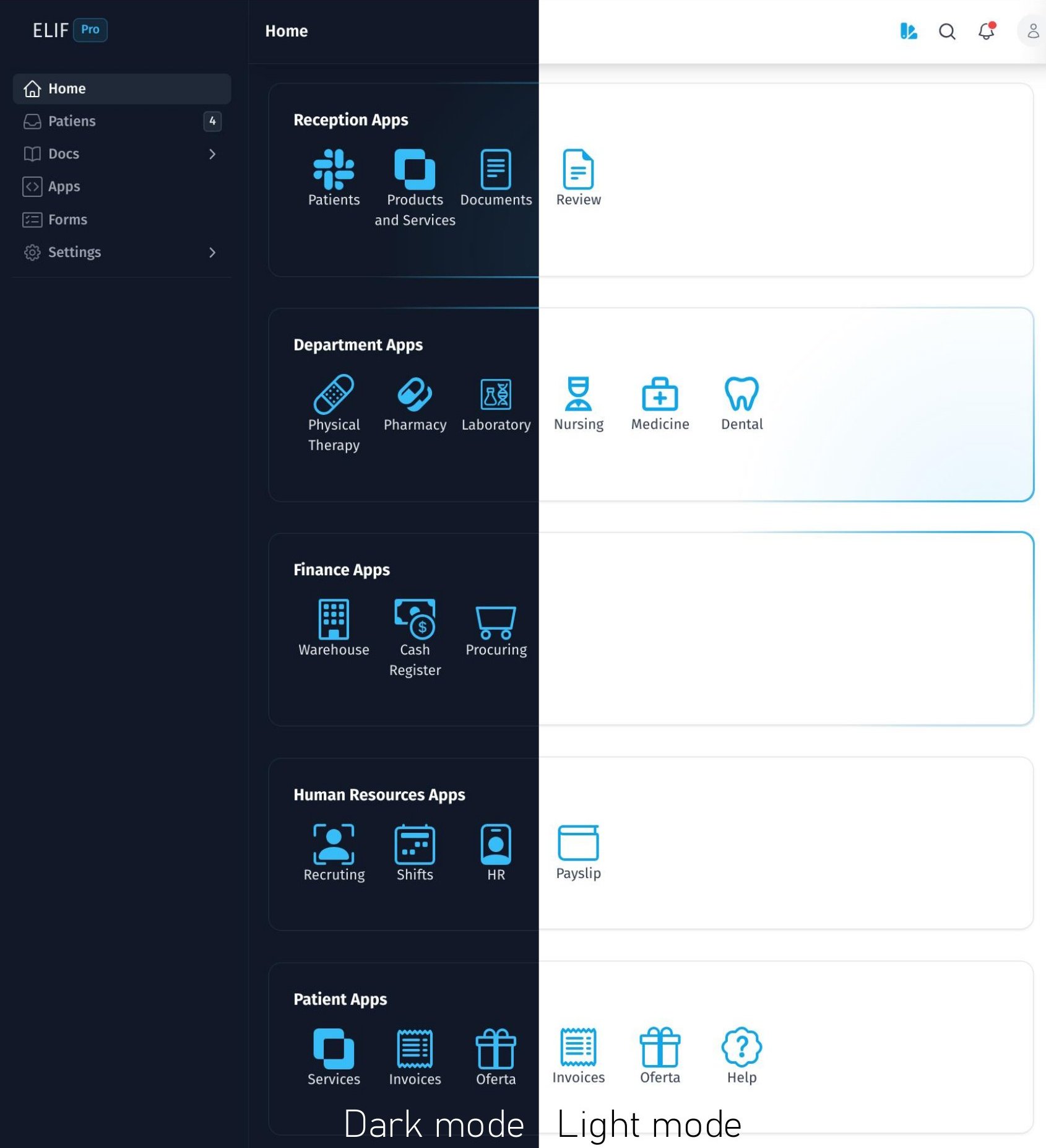Image resolution: width=1046 pixels, height=1148 pixels.
Task: Open Apps from the sidebar menu
Action: point(64,186)
